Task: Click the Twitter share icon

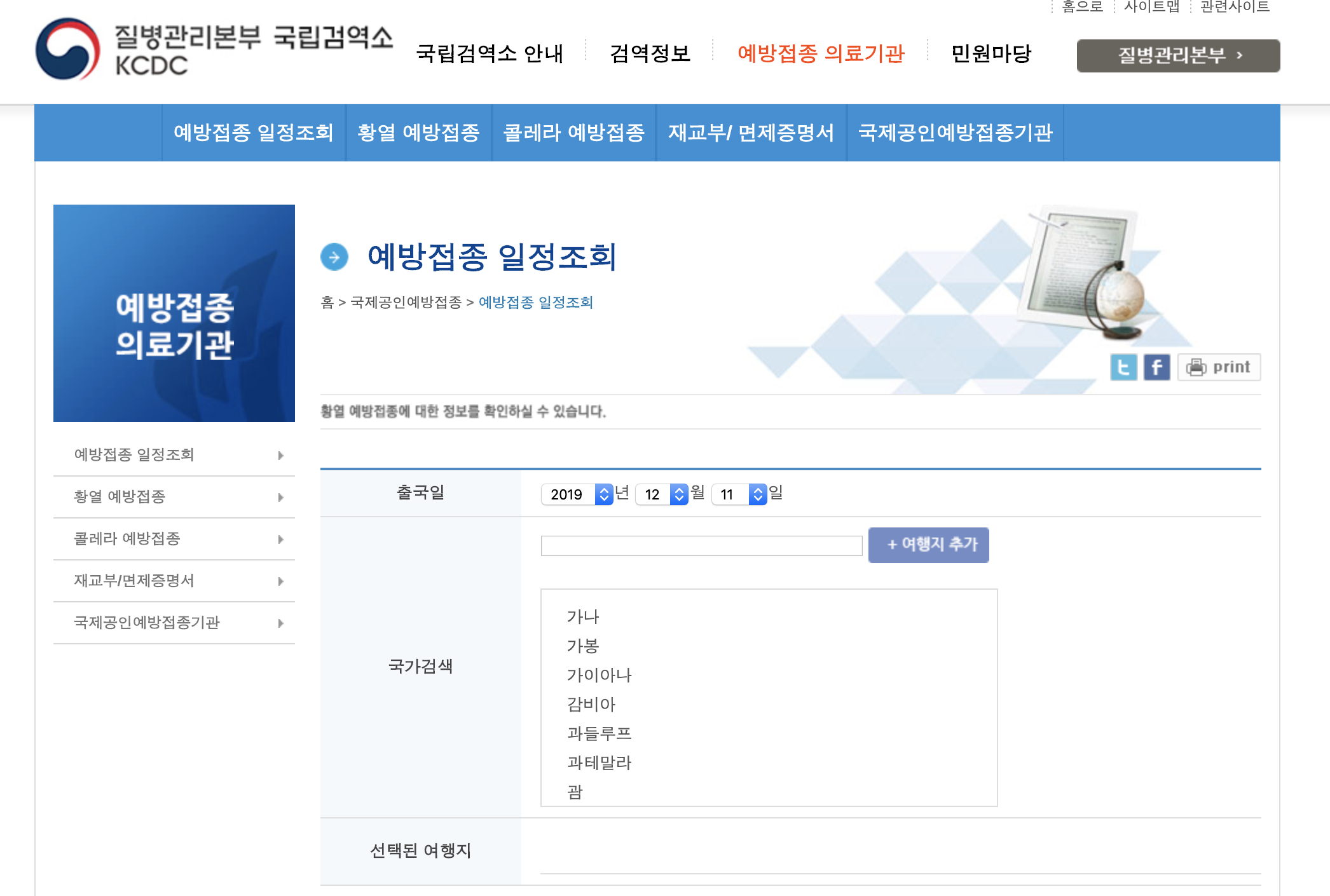Action: (x=1123, y=367)
